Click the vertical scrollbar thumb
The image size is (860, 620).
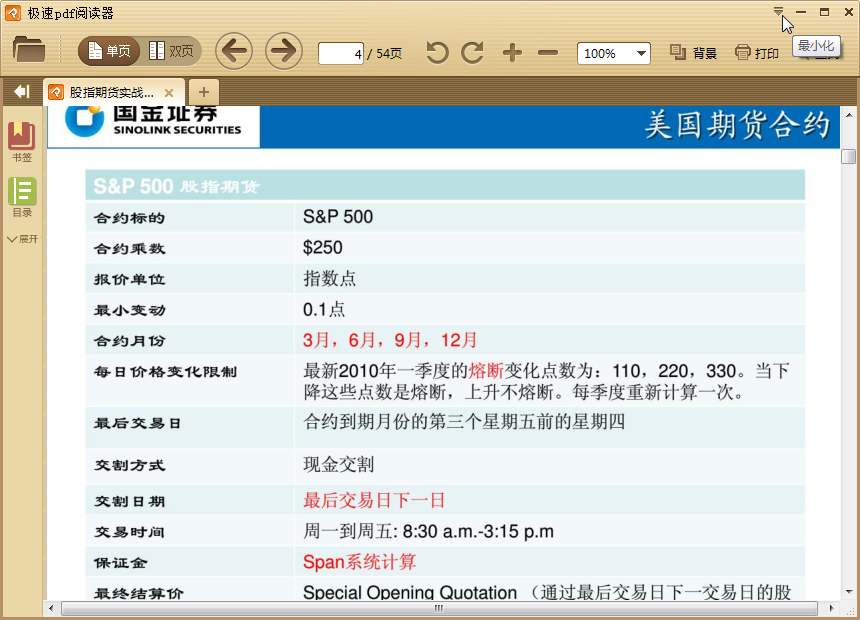848,156
